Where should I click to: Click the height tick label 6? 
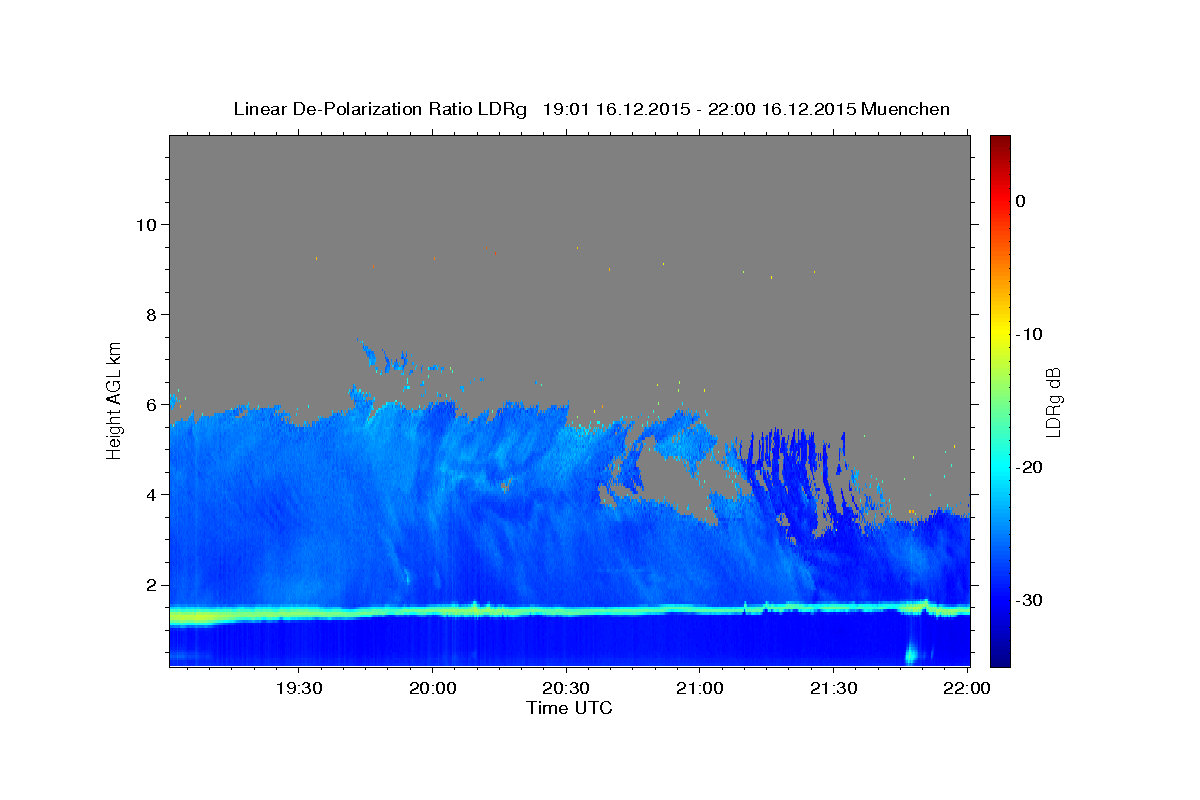click(x=152, y=404)
